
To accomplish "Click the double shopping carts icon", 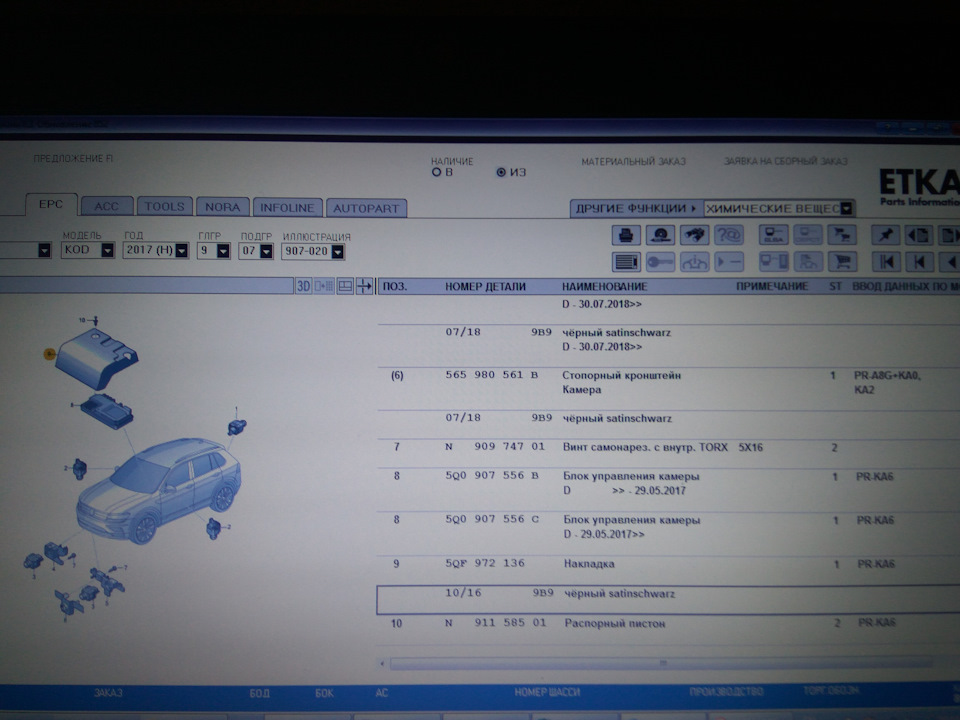I will pos(842,235).
